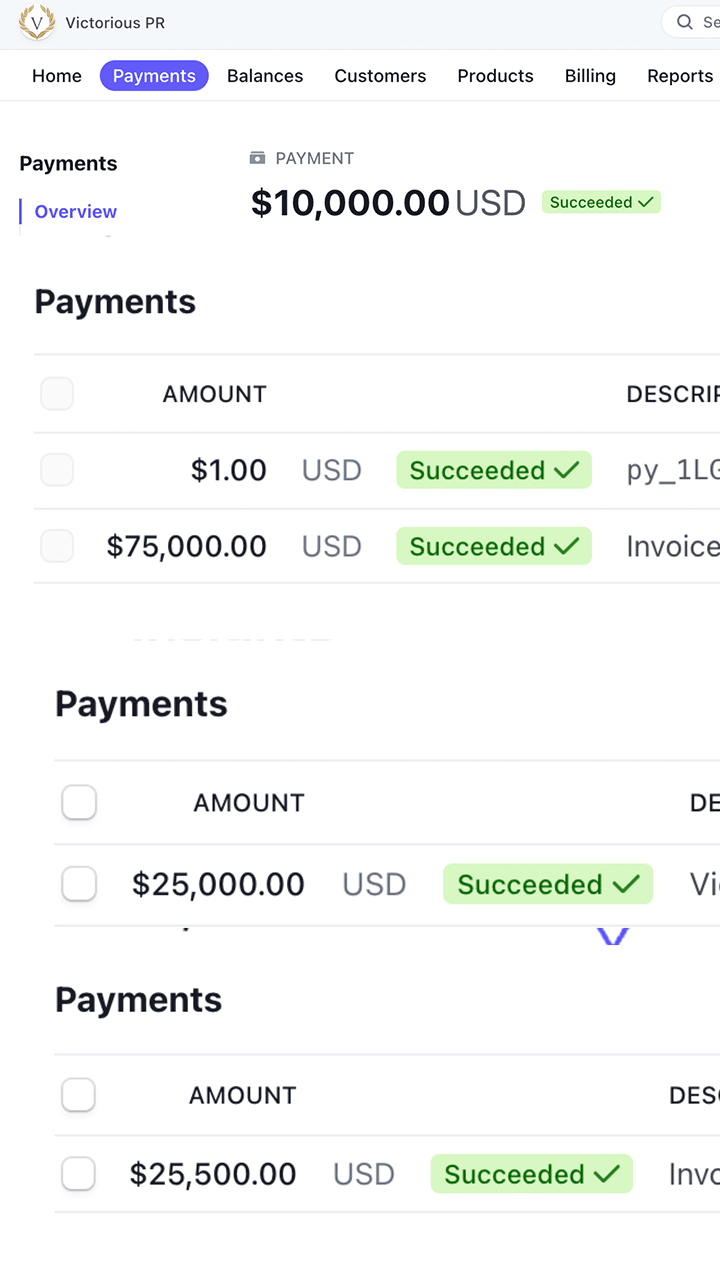Tick the checkbox for the $75,000.00 payment
Image resolution: width=720 pixels, height=1280 pixels.
click(57, 546)
